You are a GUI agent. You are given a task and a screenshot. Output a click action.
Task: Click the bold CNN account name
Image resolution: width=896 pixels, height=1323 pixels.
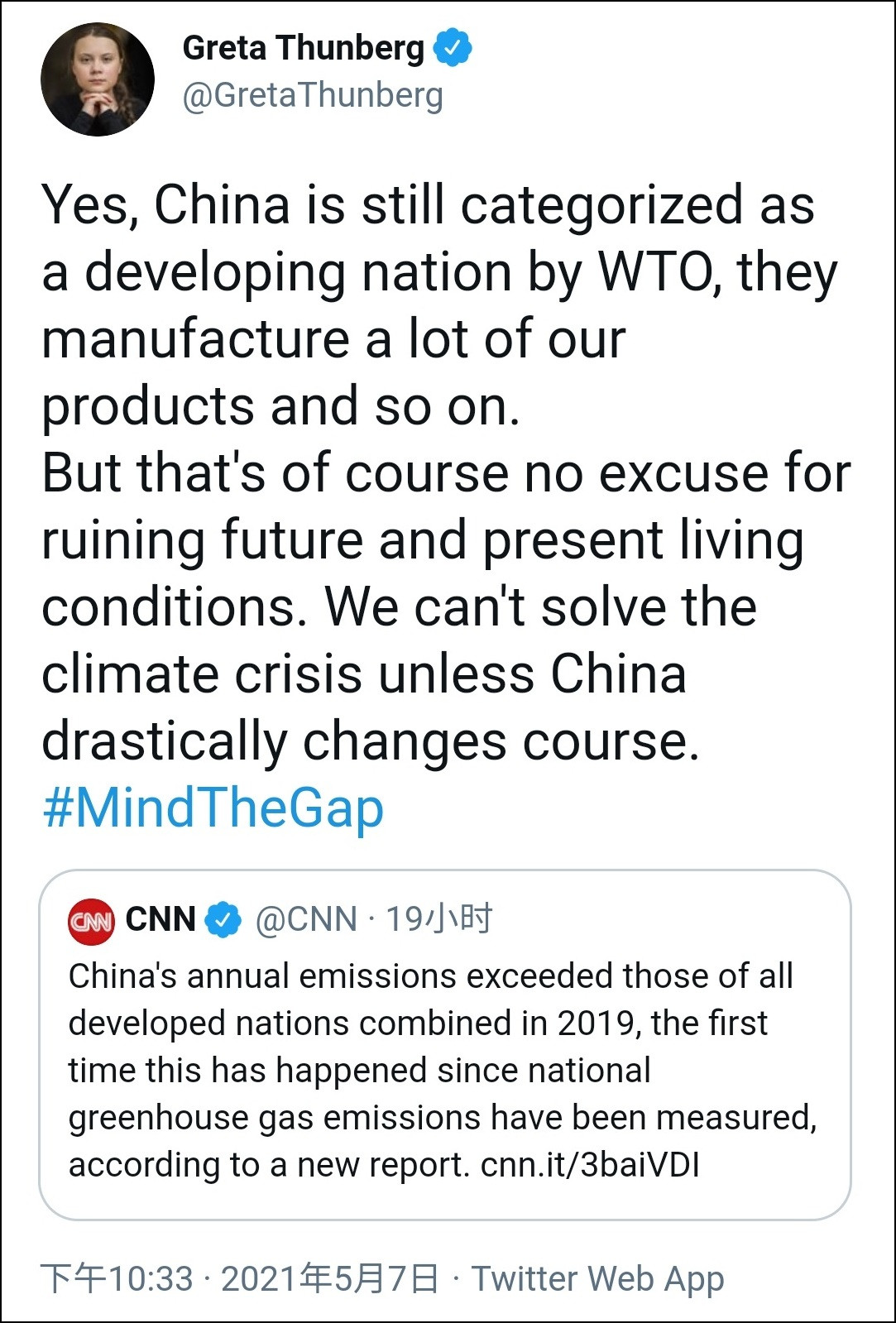[x=161, y=919]
